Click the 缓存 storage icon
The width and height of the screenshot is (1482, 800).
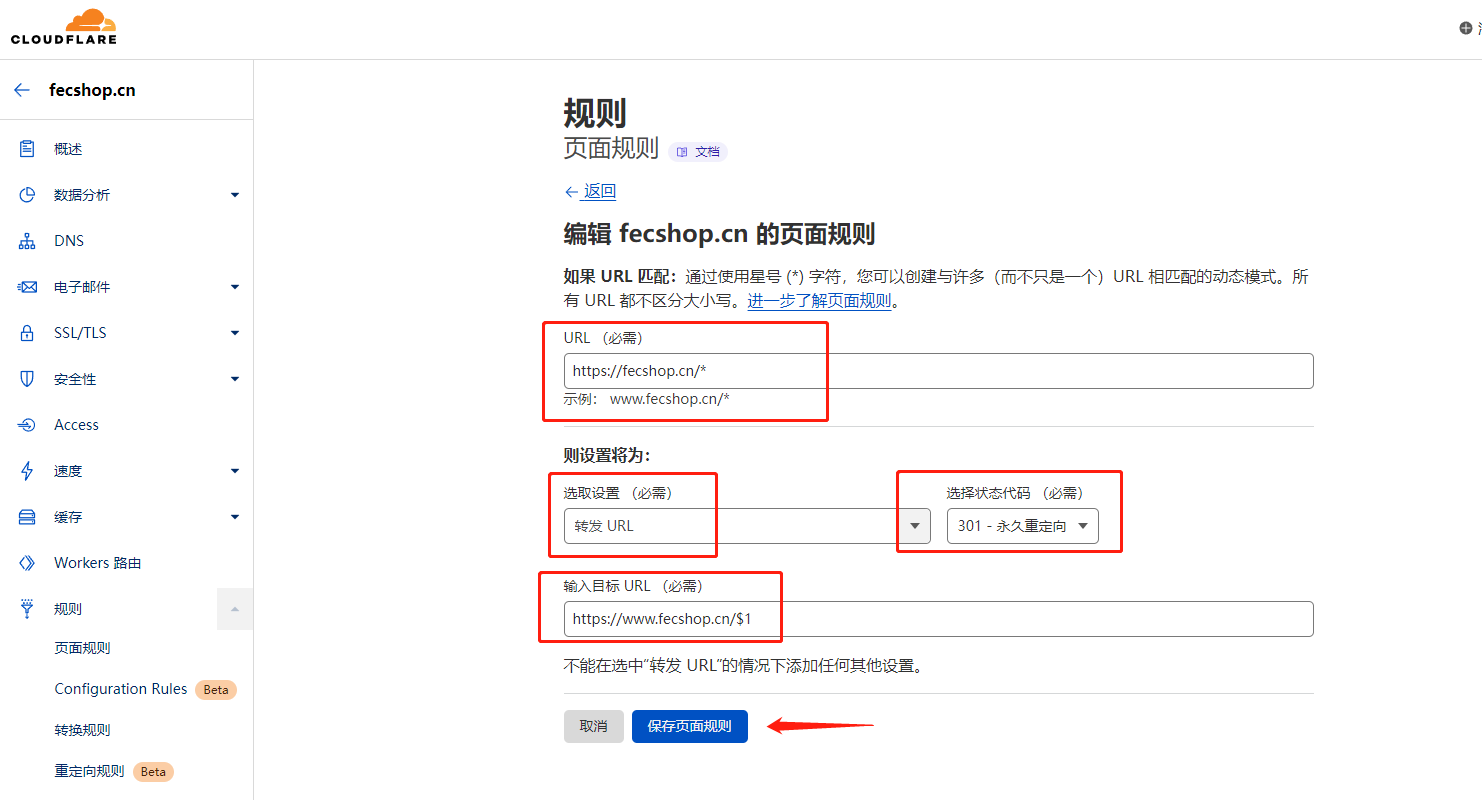pyautogui.click(x=27, y=517)
